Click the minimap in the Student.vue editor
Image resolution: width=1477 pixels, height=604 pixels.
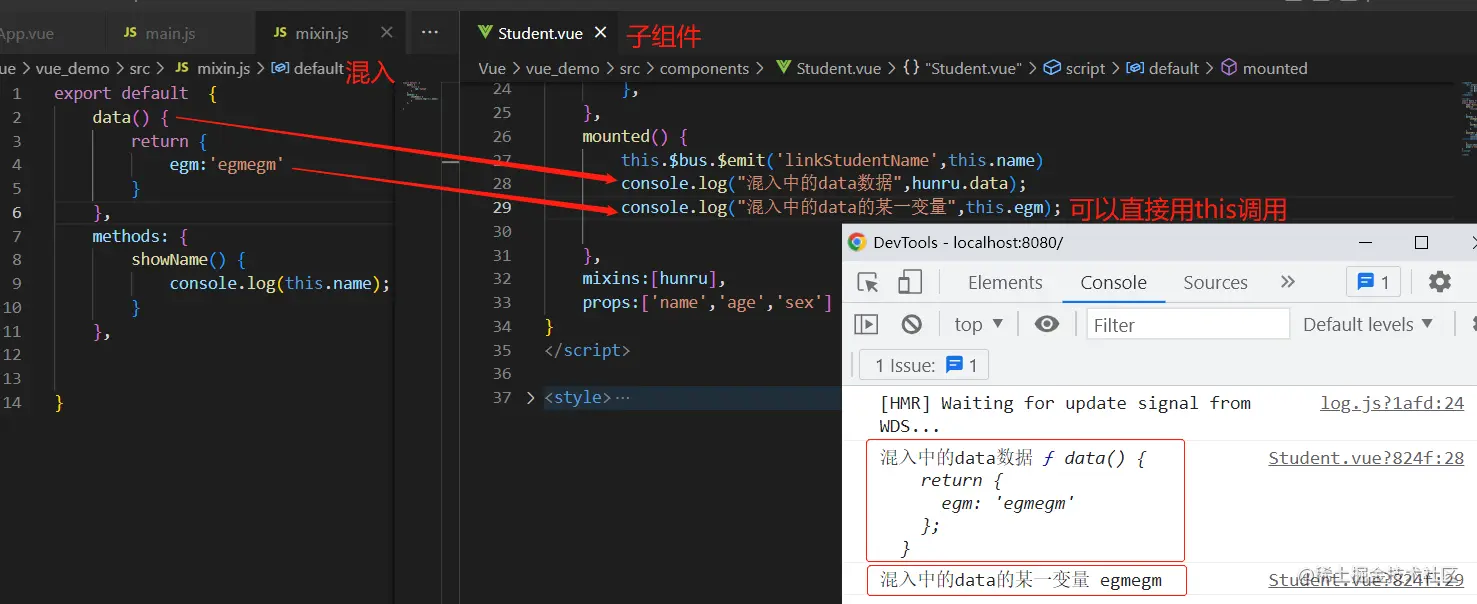(x=1469, y=120)
